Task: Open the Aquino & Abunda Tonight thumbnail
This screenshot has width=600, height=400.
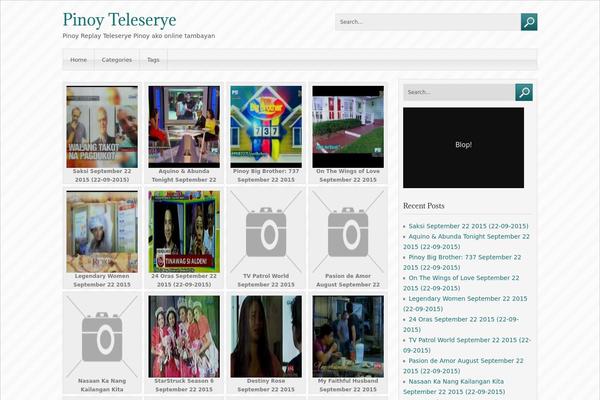Action: 184,127
